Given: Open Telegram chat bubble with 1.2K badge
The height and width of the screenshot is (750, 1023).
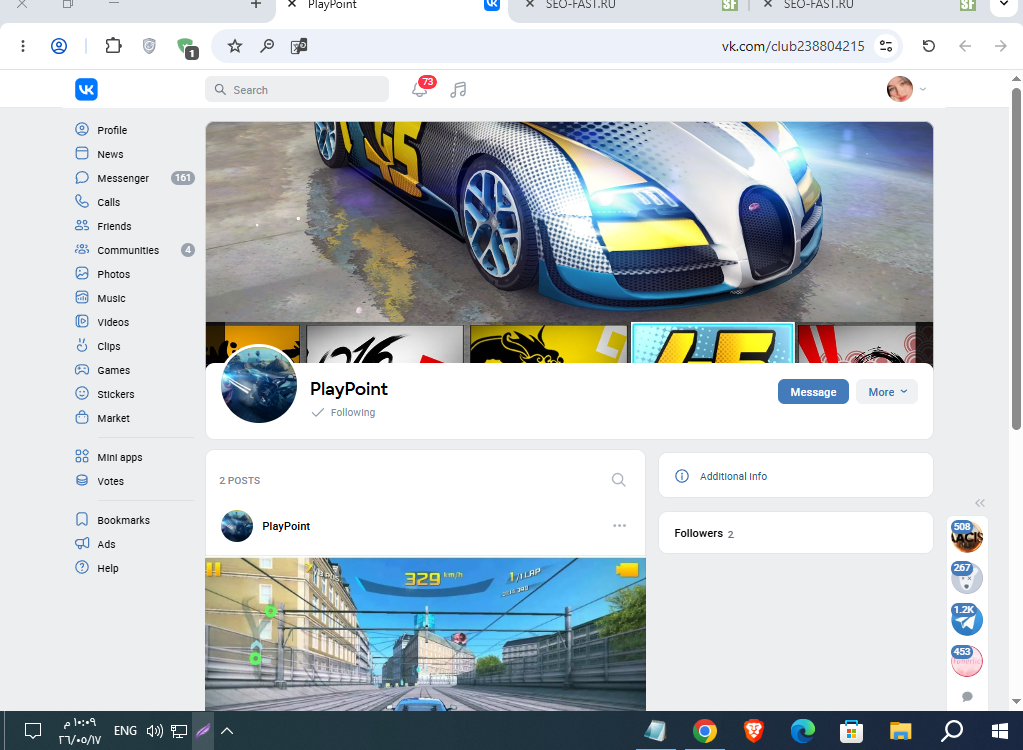Looking at the screenshot, I should [x=967, y=620].
